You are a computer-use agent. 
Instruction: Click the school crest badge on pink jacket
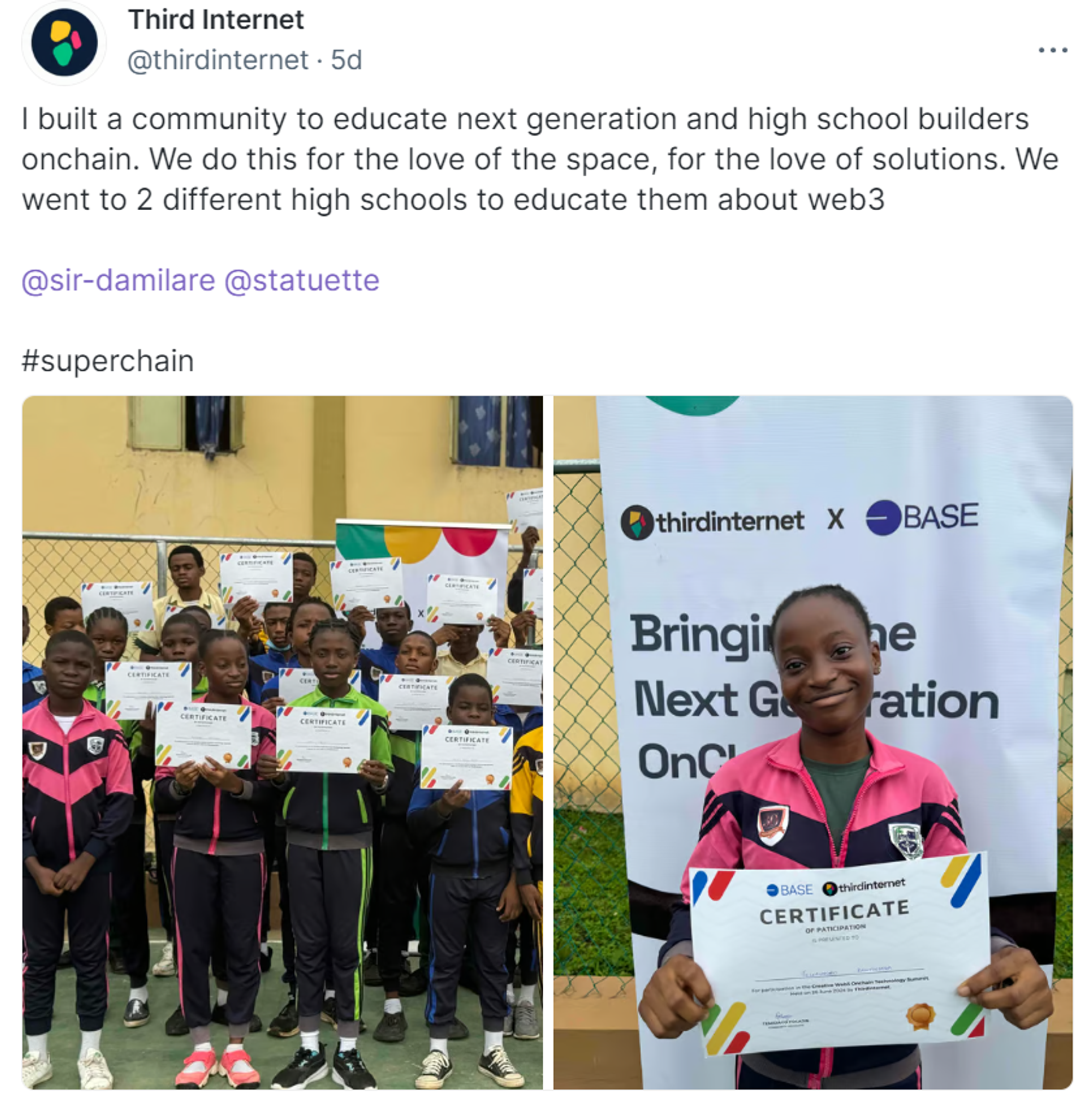click(906, 841)
